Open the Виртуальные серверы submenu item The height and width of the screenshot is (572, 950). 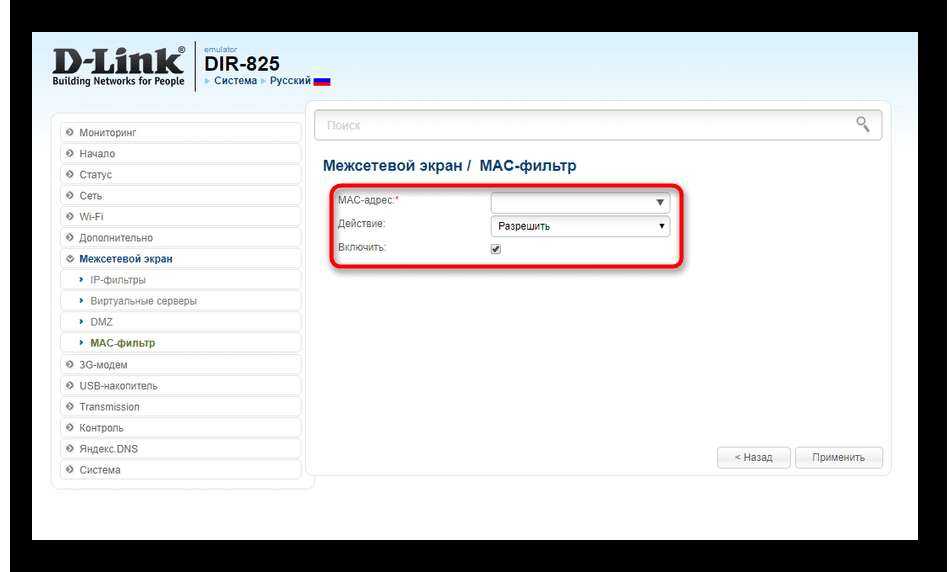click(181, 301)
